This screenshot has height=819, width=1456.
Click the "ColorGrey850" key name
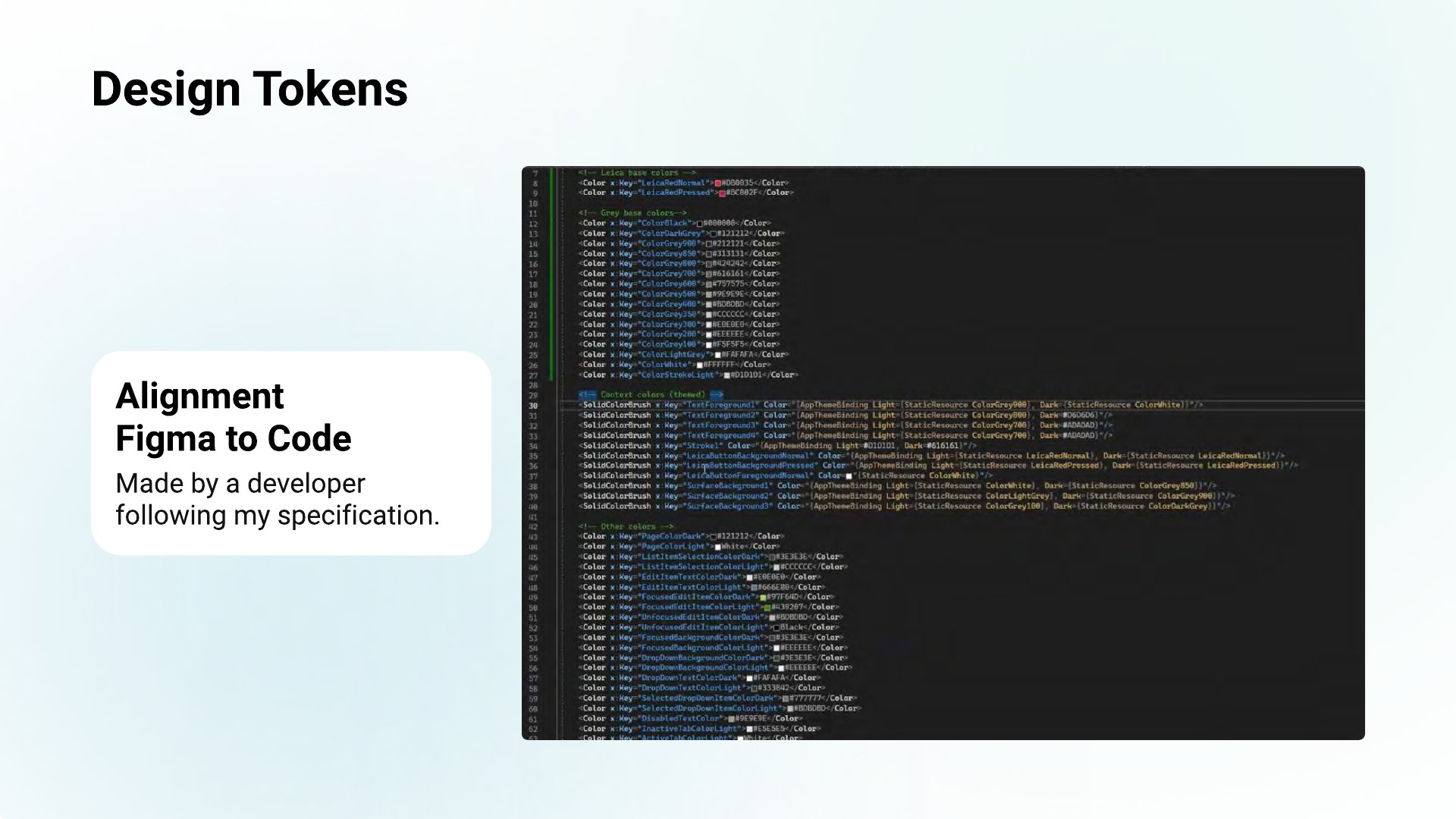(x=668, y=254)
